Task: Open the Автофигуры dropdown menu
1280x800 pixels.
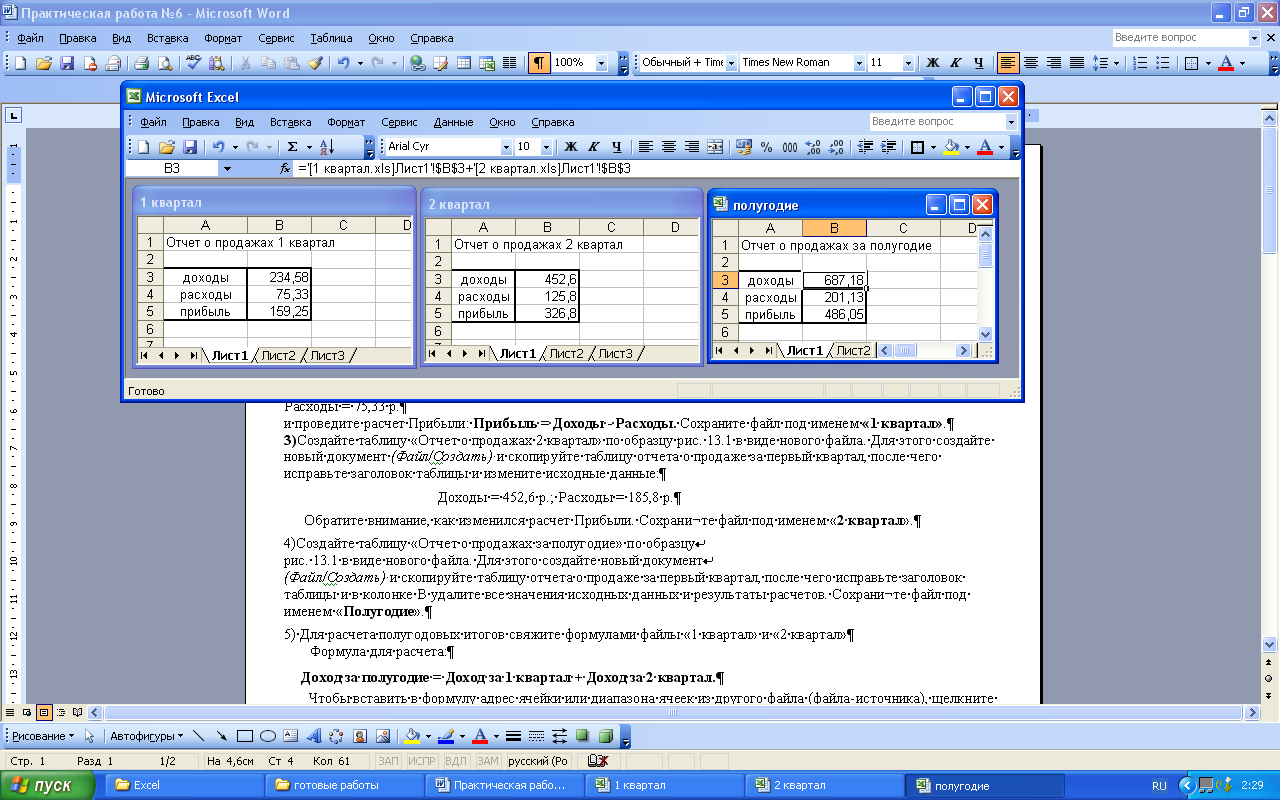Action: coord(146,736)
